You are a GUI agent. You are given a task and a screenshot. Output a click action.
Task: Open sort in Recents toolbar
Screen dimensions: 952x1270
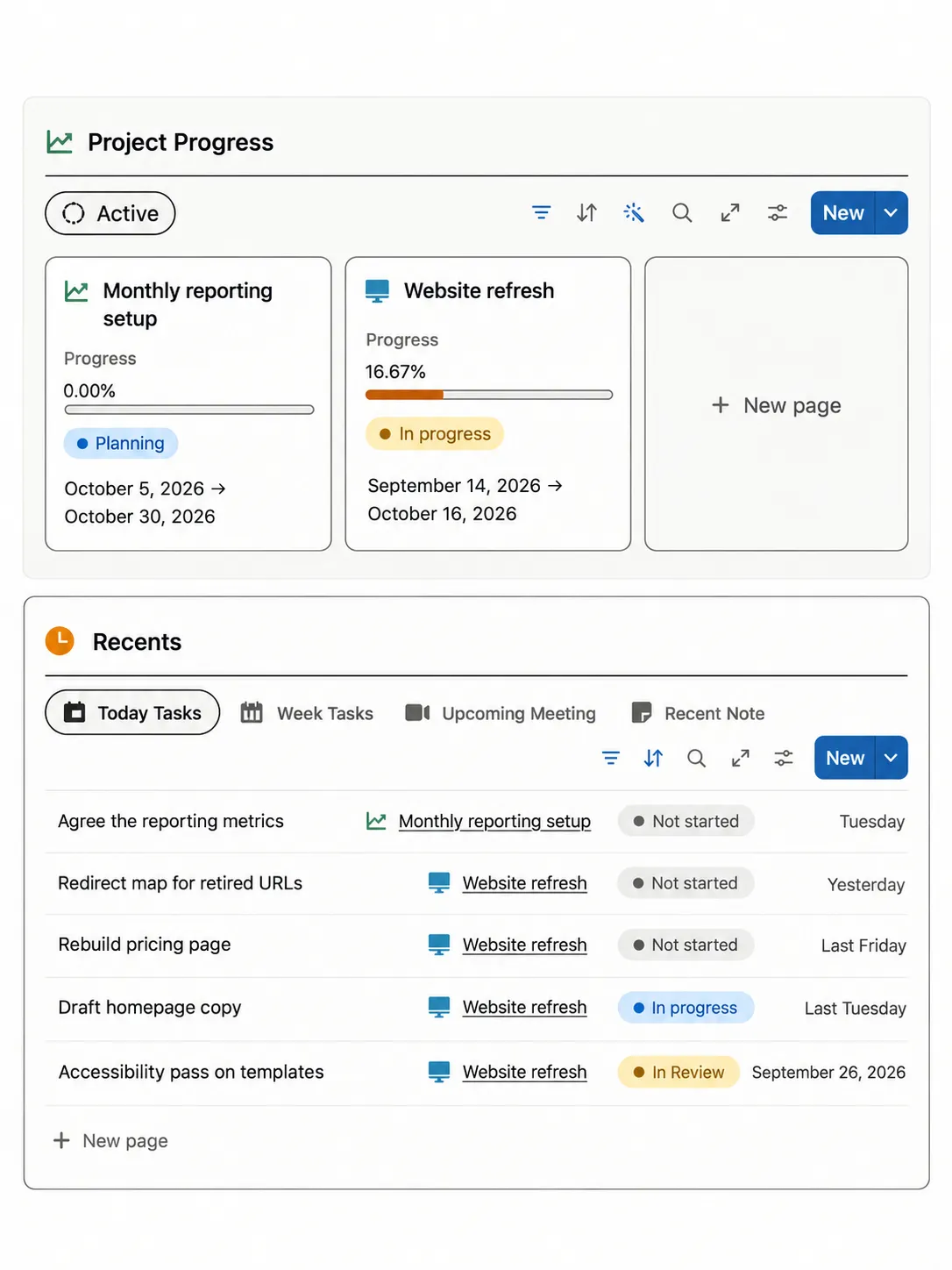point(653,758)
